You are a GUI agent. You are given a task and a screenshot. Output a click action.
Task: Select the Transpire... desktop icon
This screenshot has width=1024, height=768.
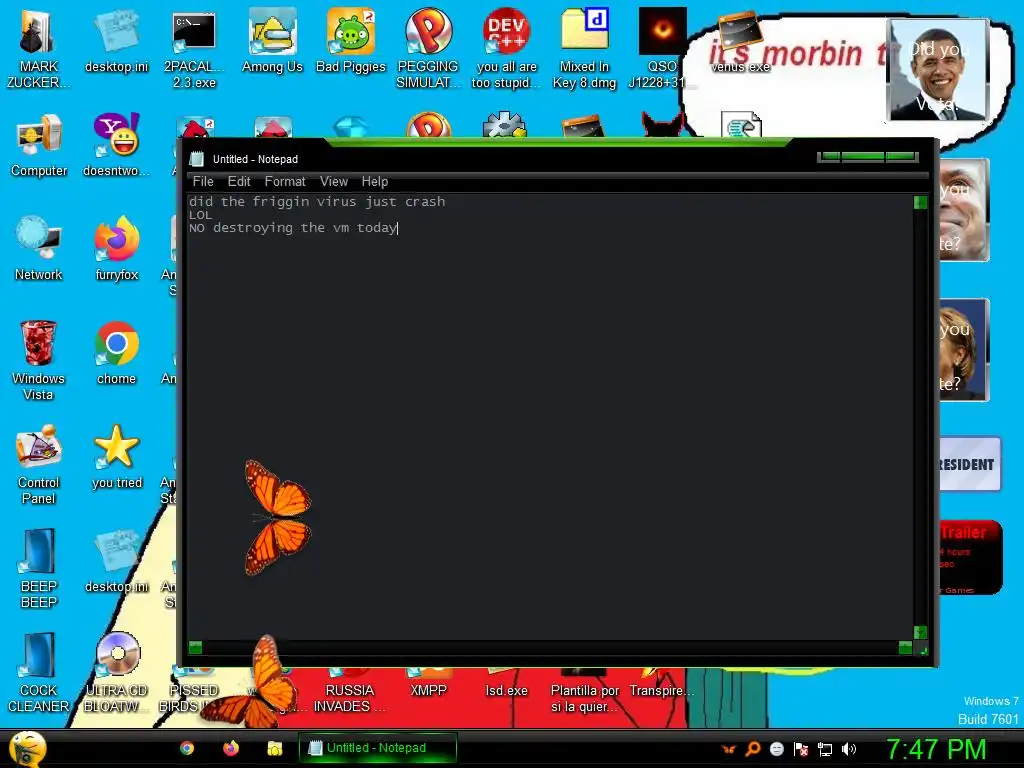662,682
